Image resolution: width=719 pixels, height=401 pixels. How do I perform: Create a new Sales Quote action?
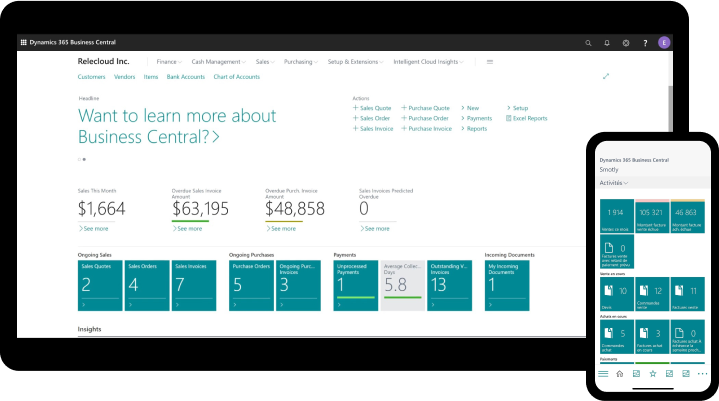372,108
